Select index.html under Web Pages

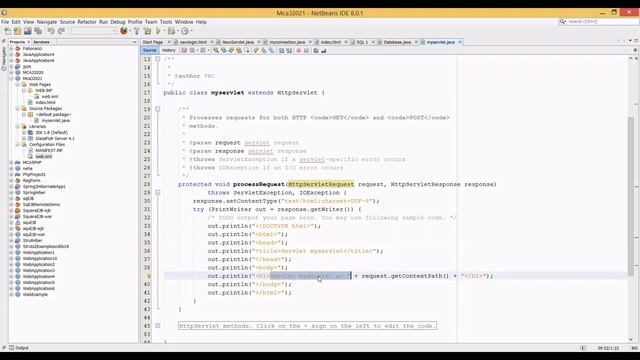tap(45, 102)
